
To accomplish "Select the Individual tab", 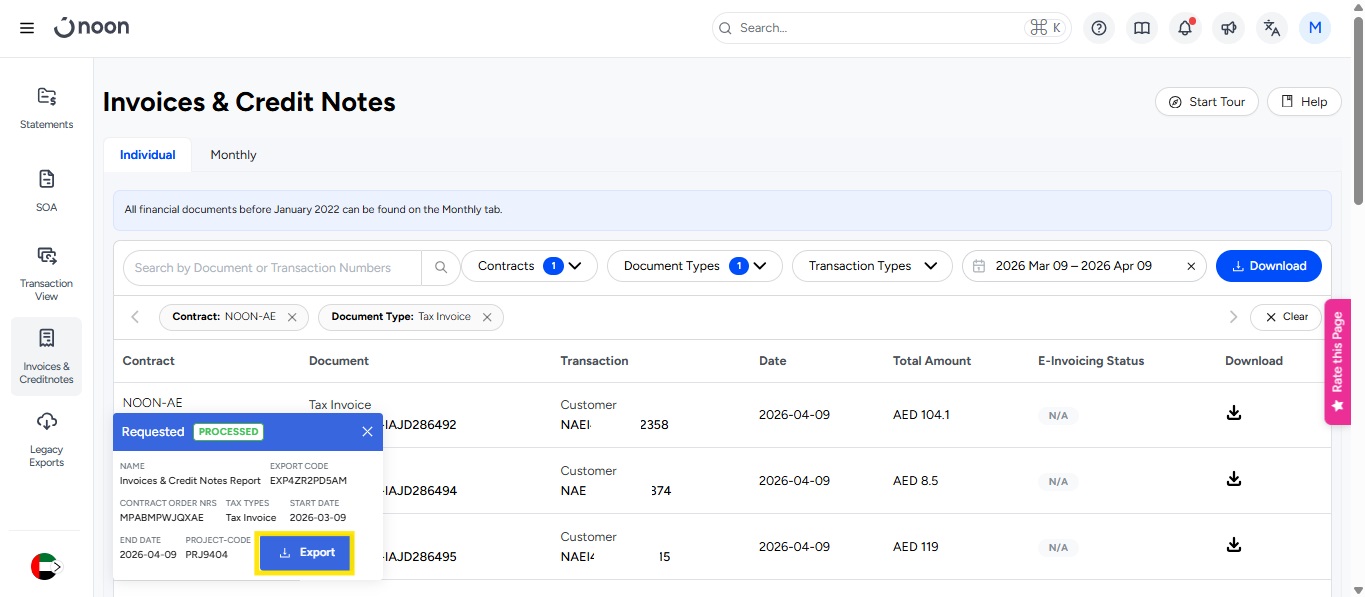I will [147, 155].
